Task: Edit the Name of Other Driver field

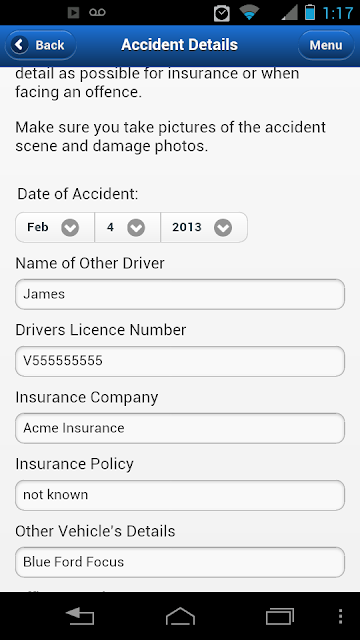Action: point(180,294)
